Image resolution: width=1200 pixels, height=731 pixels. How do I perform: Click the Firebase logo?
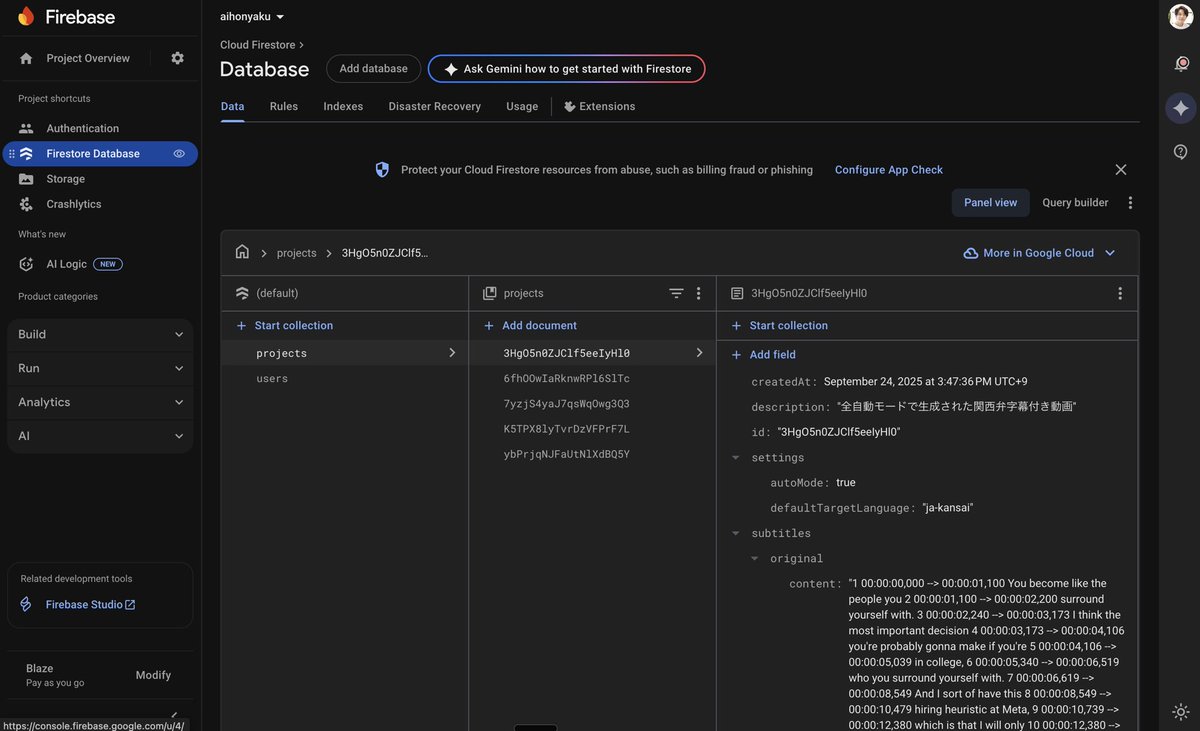66,17
